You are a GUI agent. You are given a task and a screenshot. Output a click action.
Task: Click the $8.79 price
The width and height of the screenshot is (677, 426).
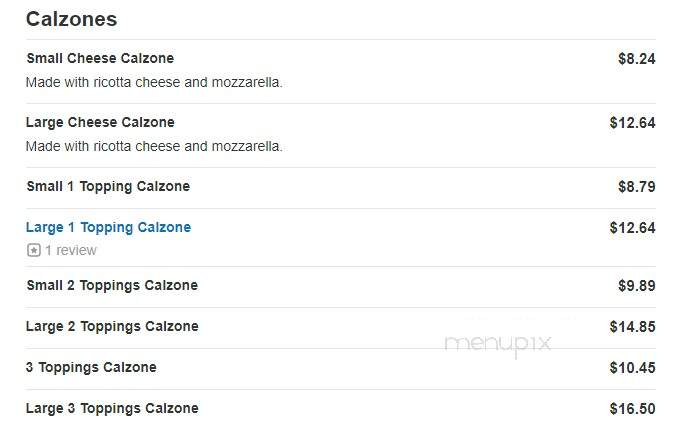click(636, 187)
